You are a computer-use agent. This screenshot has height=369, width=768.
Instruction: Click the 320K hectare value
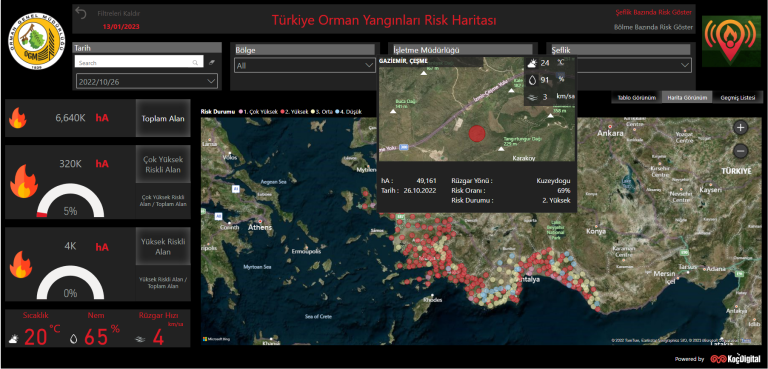coord(71,164)
